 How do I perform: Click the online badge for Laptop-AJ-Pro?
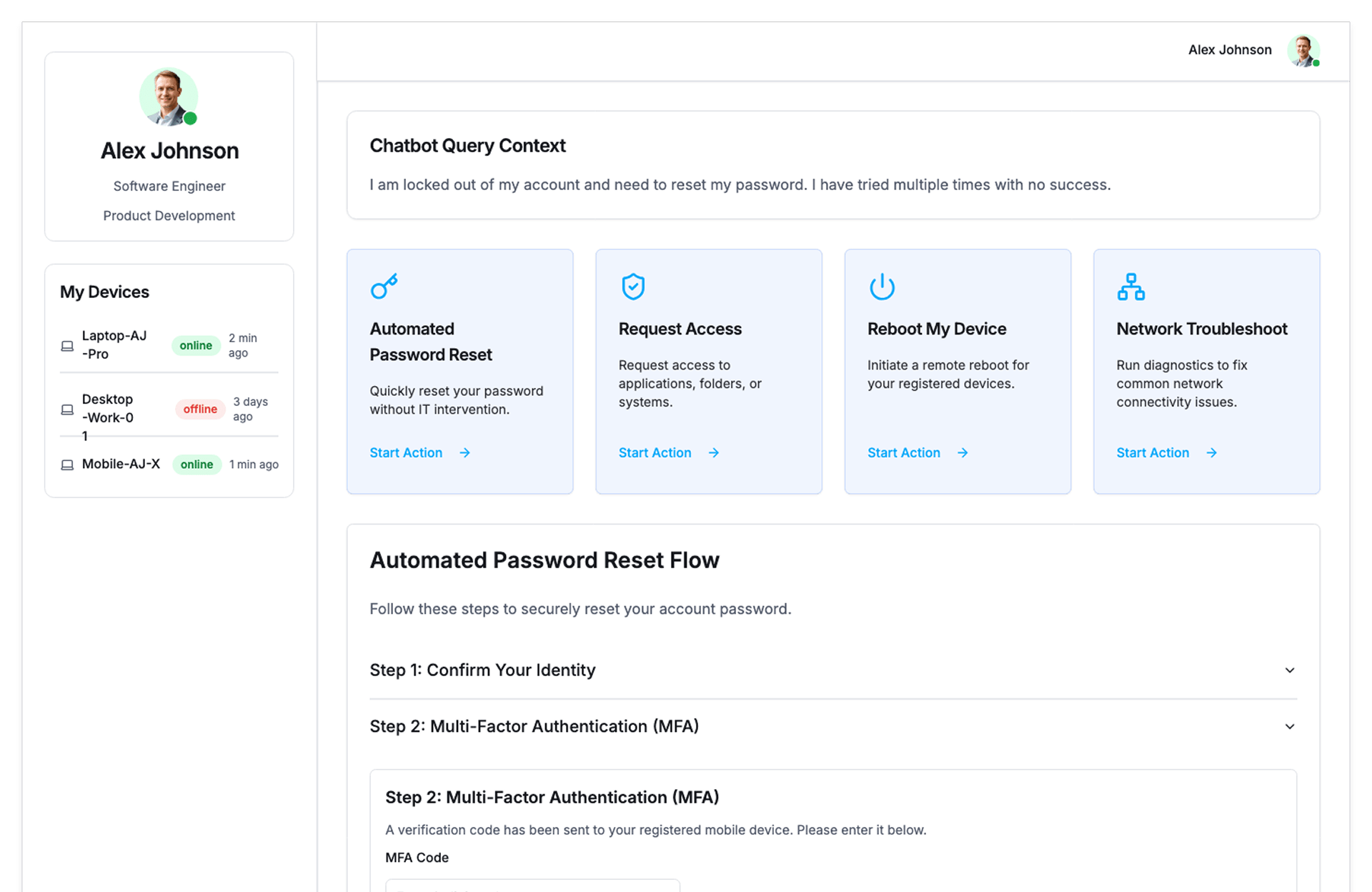point(196,346)
